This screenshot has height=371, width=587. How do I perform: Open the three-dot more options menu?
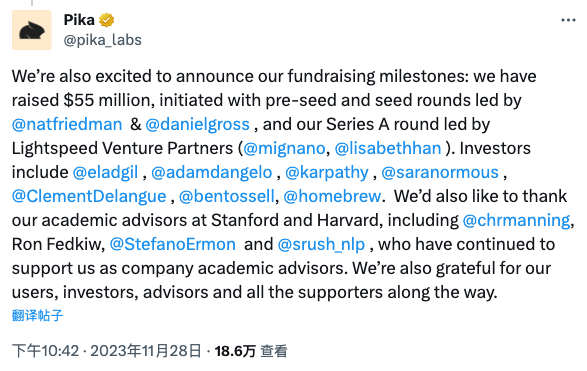pos(568,20)
